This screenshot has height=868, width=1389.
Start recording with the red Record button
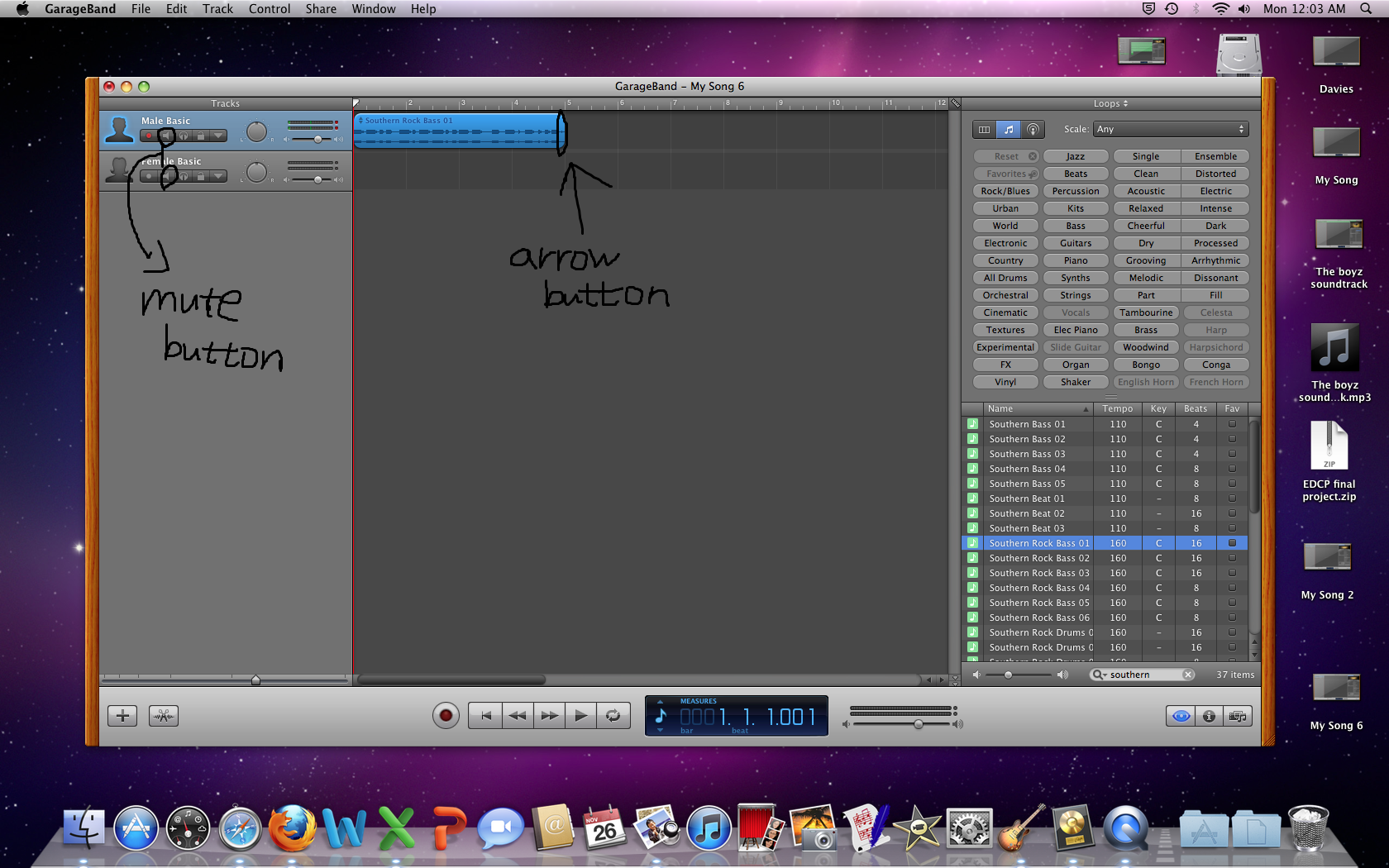[446, 716]
